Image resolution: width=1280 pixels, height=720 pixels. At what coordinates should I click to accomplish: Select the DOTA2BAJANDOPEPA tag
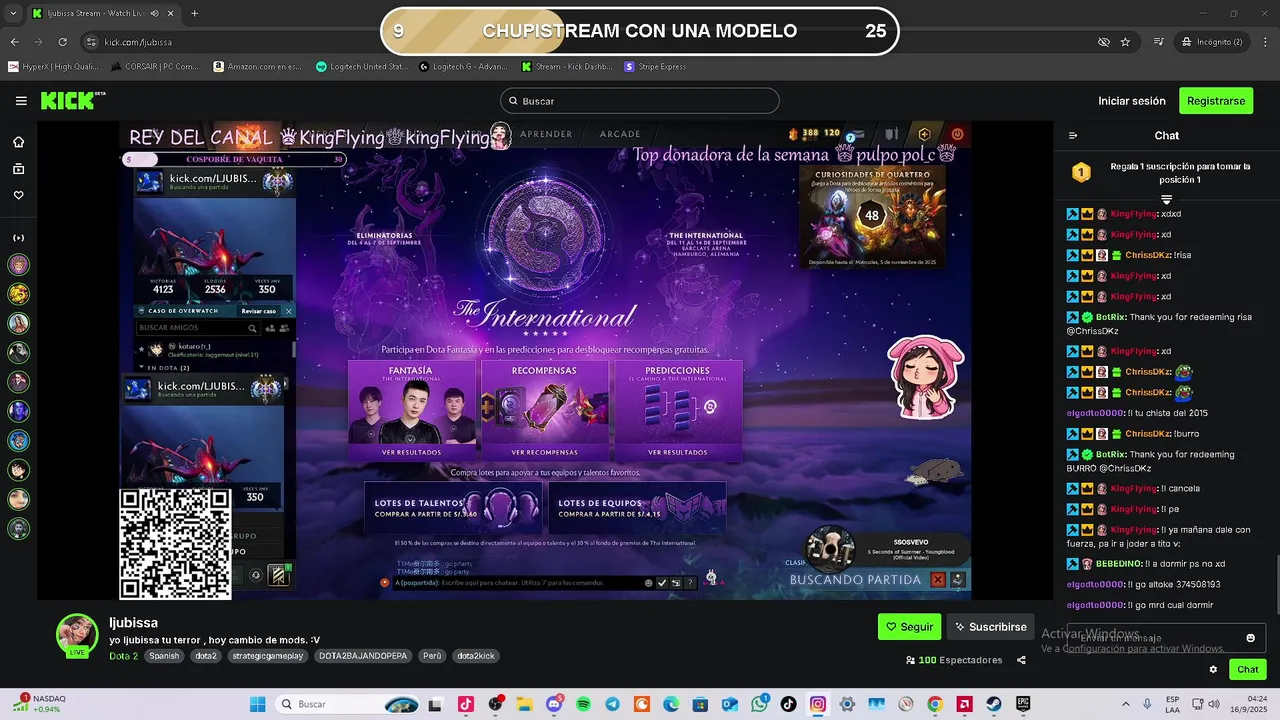point(363,656)
